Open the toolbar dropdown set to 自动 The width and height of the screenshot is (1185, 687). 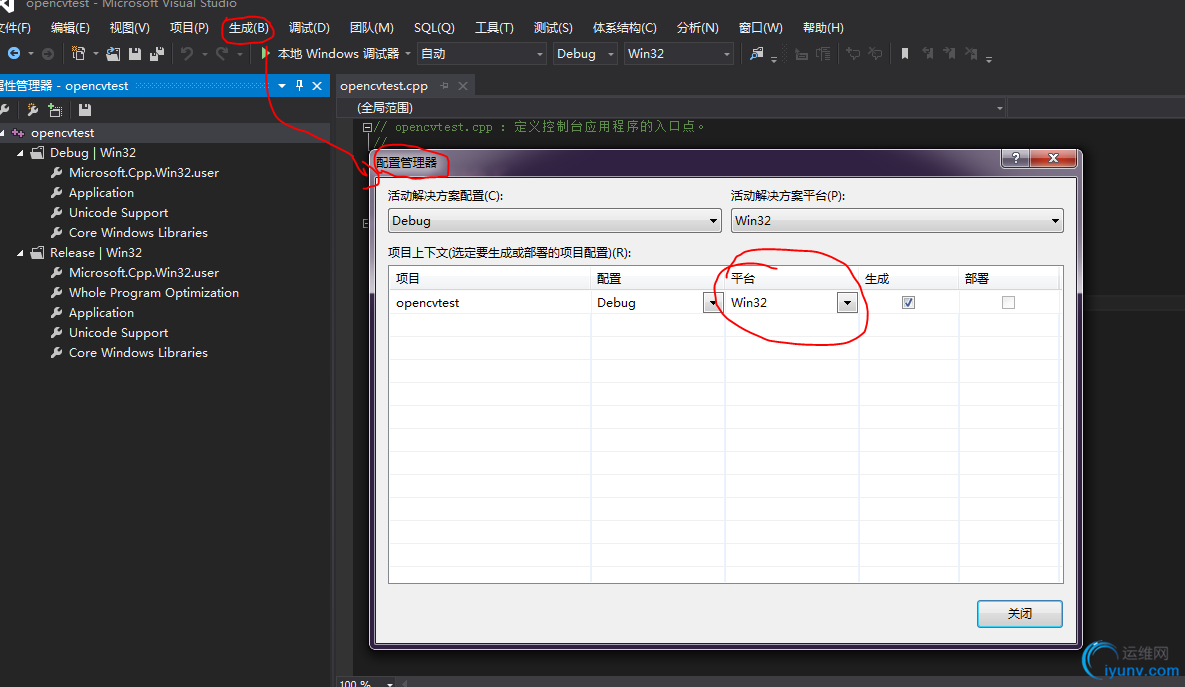[481, 54]
